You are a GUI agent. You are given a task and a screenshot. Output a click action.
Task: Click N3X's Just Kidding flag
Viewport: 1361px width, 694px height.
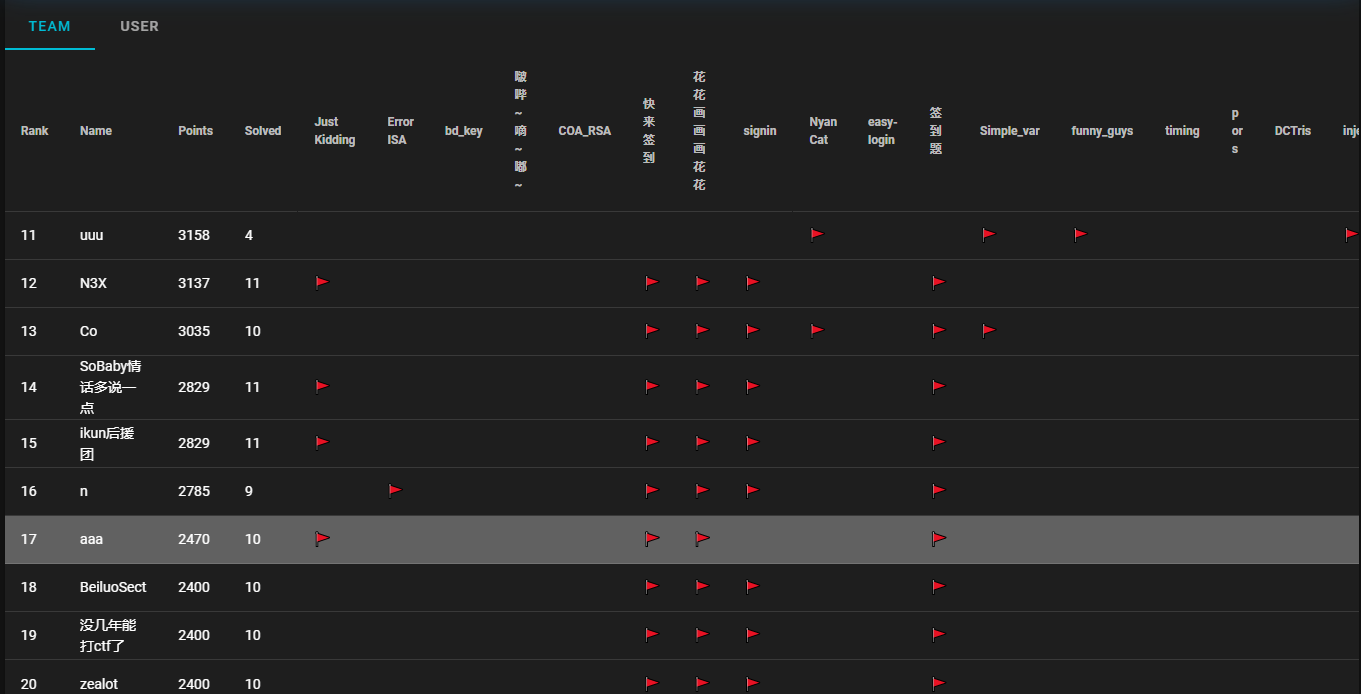coord(322,282)
